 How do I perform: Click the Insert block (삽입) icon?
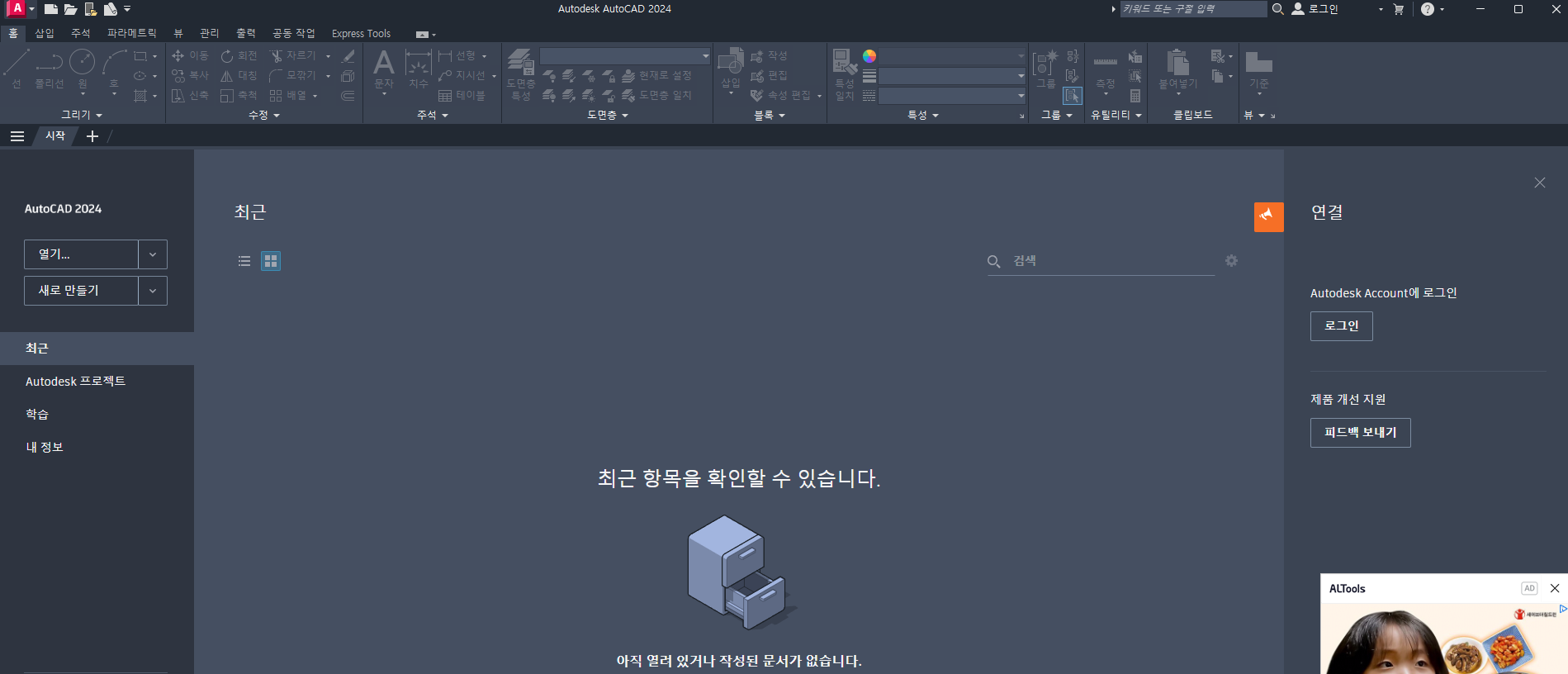tap(731, 68)
